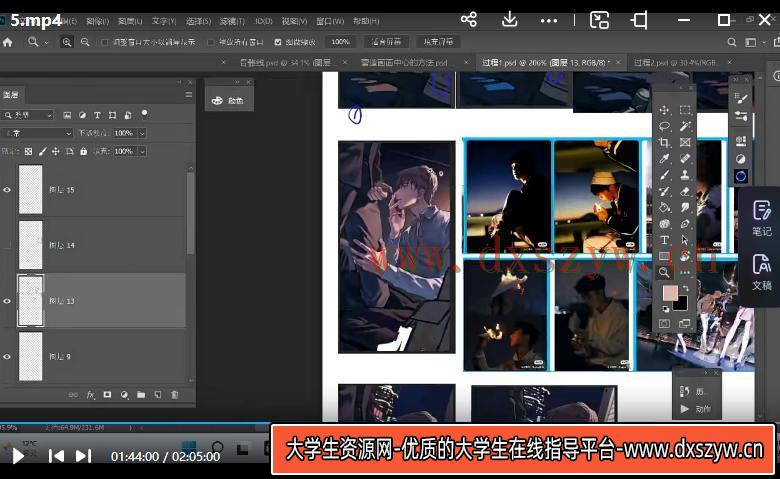The width and height of the screenshot is (780, 479).
Task: Toggle zoom all windows checkbox
Action: (210, 42)
